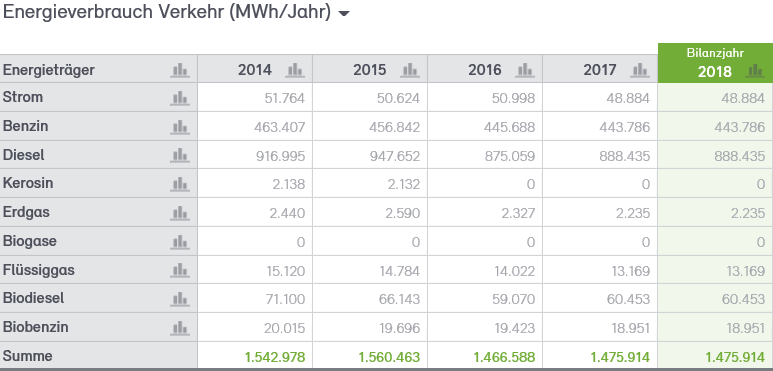Select the 2017 column header
The image size is (773, 371).
pos(600,70)
